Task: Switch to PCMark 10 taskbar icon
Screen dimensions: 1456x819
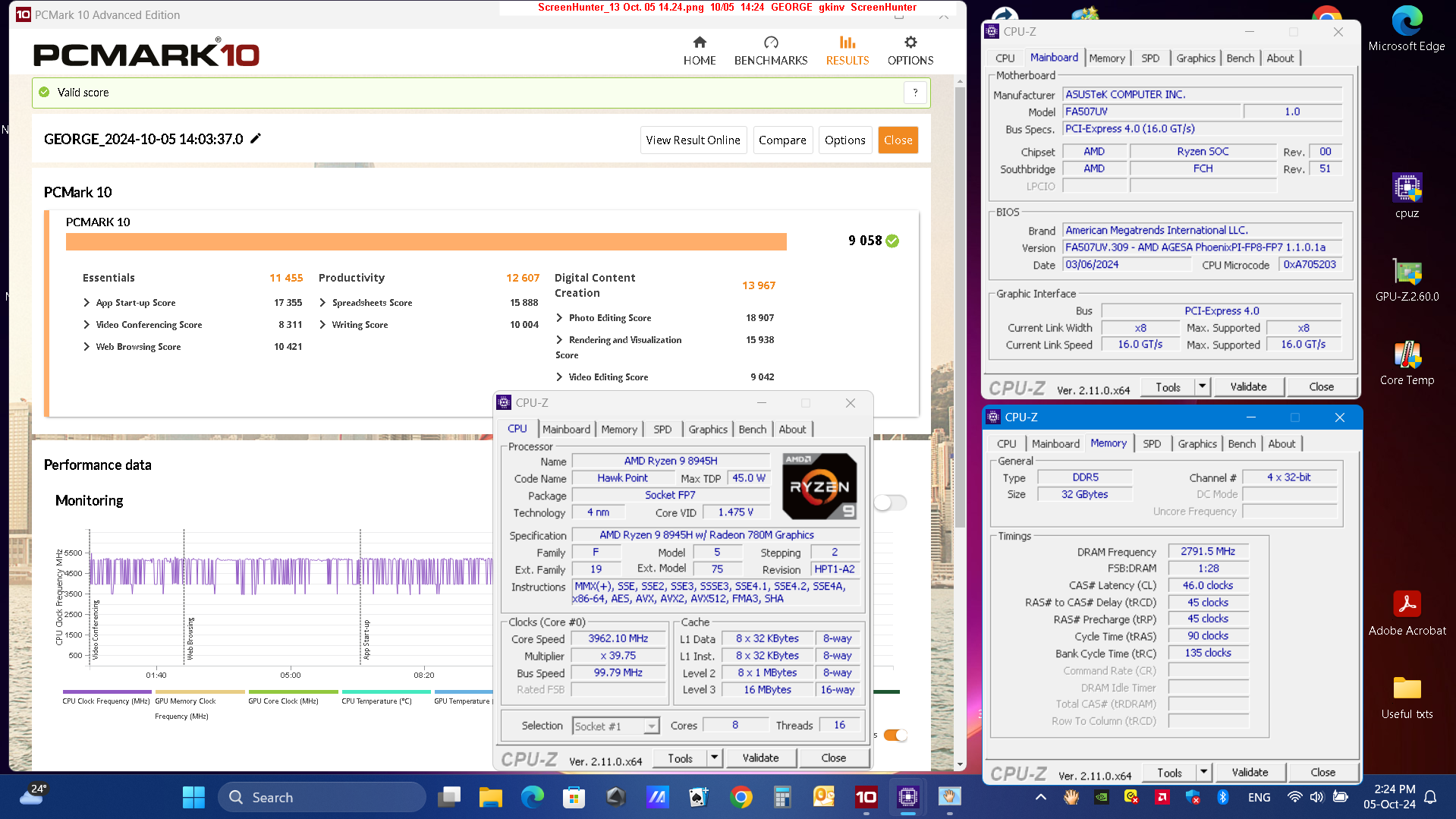Action: point(866,797)
